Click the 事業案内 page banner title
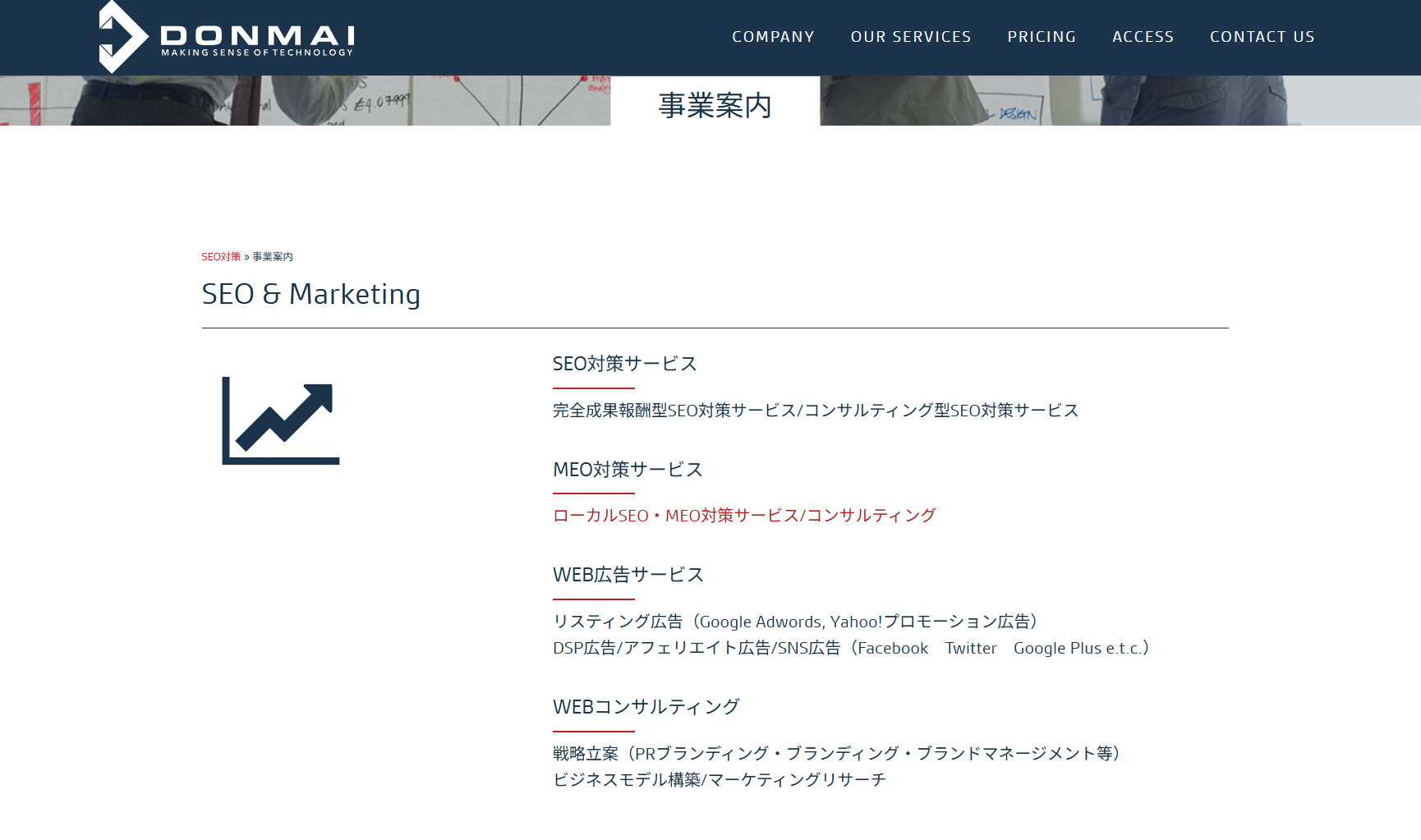The image size is (1421, 840). (714, 104)
